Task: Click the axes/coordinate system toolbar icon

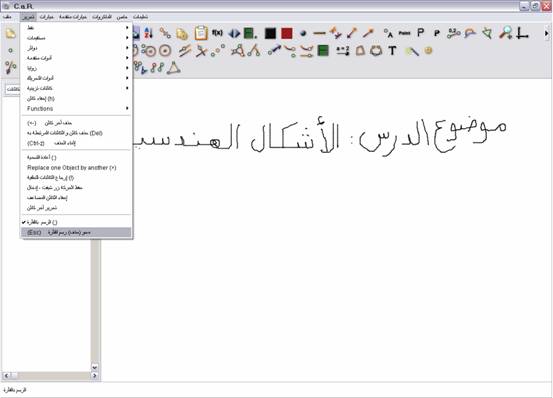Action: pos(522,33)
